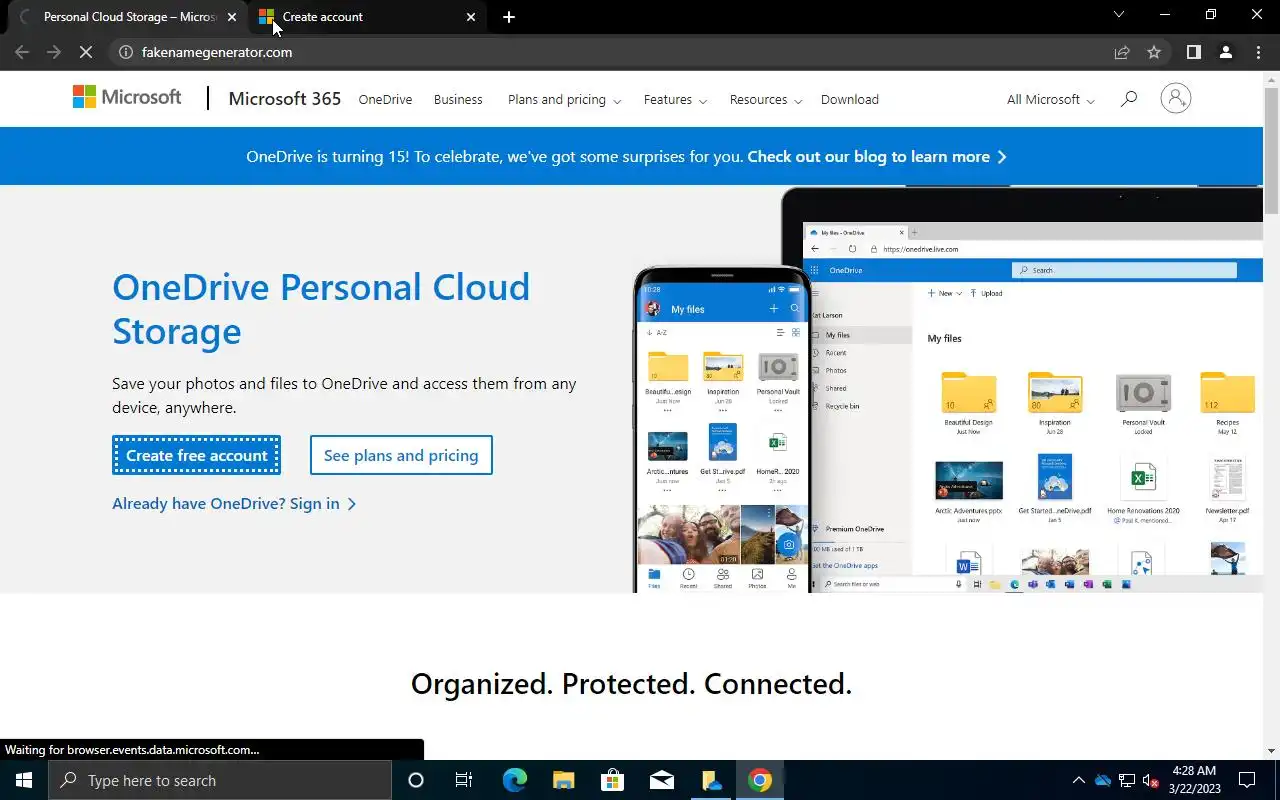Click the sign-in account avatar icon
The width and height of the screenshot is (1280, 800).
click(x=1175, y=98)
